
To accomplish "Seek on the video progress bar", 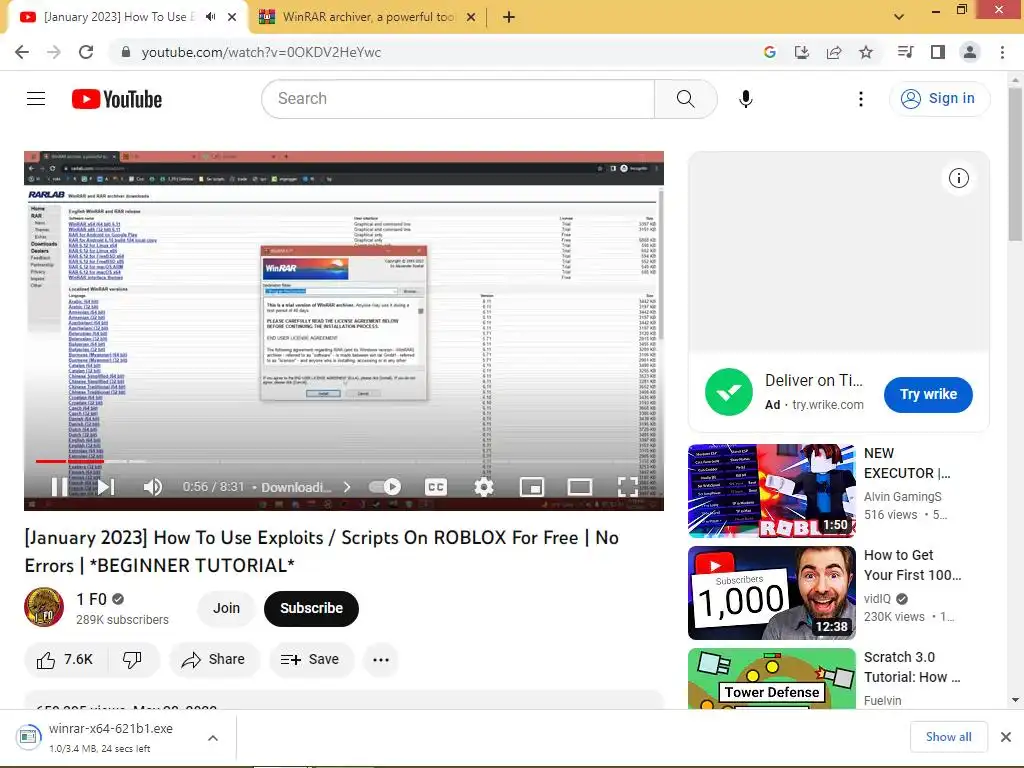I will (344, 461).
